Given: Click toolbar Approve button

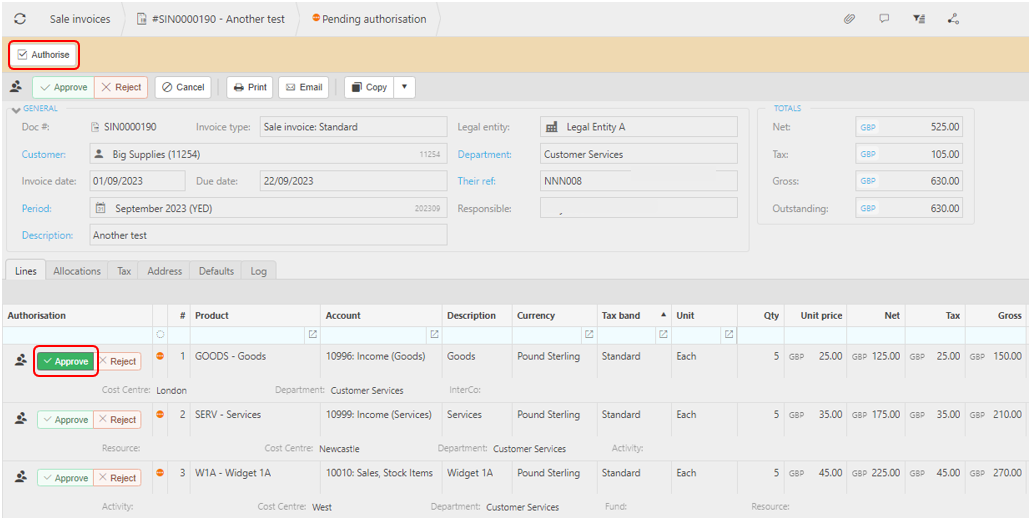Looking at the screenshot, I should pos(63,87).
